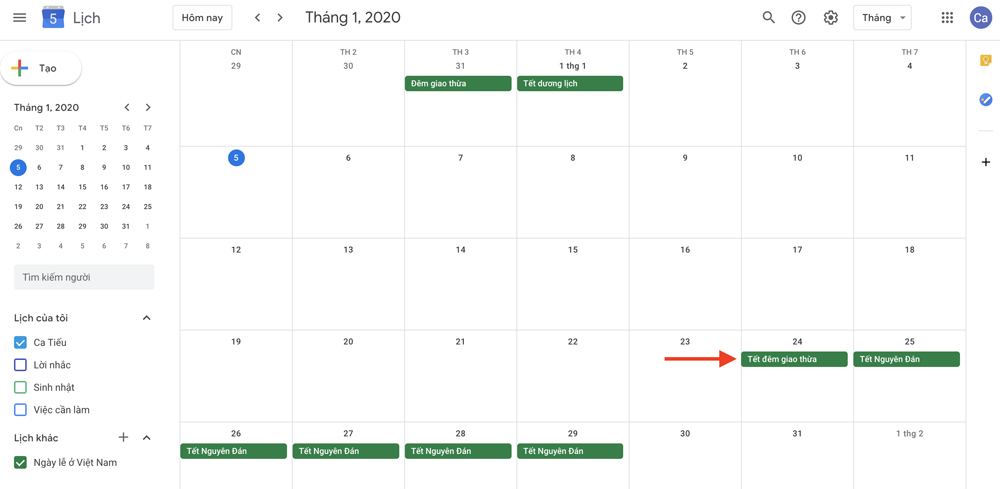The height and width of the screenshot is (489, 1000).
Task: Open the help question mark icon
Action: click(798, 18)
